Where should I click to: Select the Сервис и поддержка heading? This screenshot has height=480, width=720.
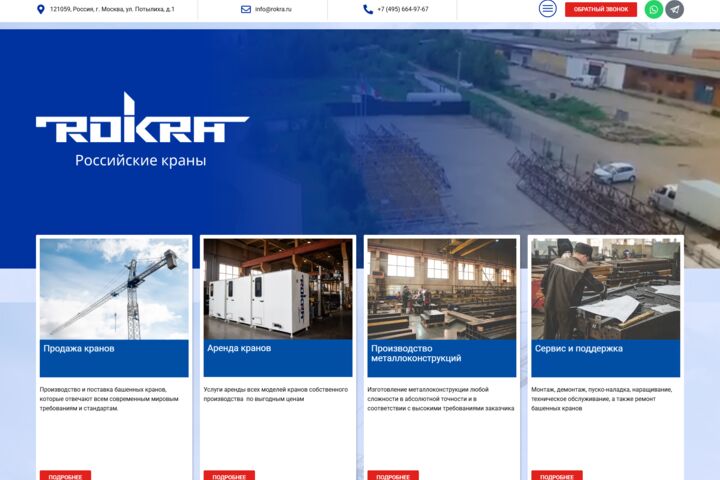(579, 349)
